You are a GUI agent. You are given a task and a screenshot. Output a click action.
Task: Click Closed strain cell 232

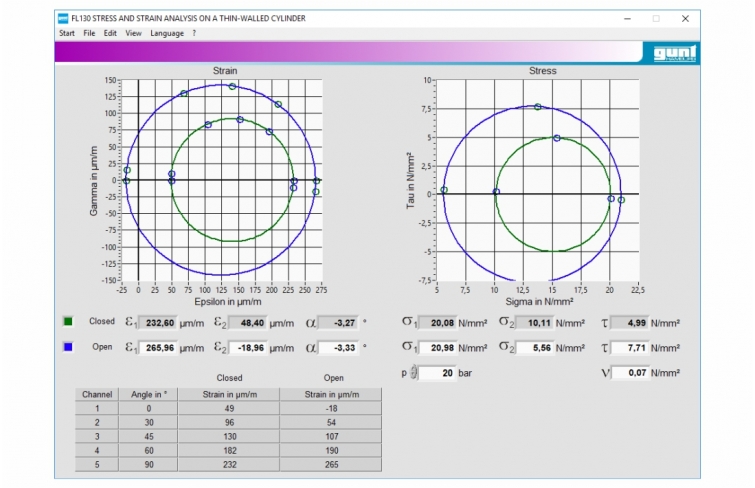click(x=229, y=464)
